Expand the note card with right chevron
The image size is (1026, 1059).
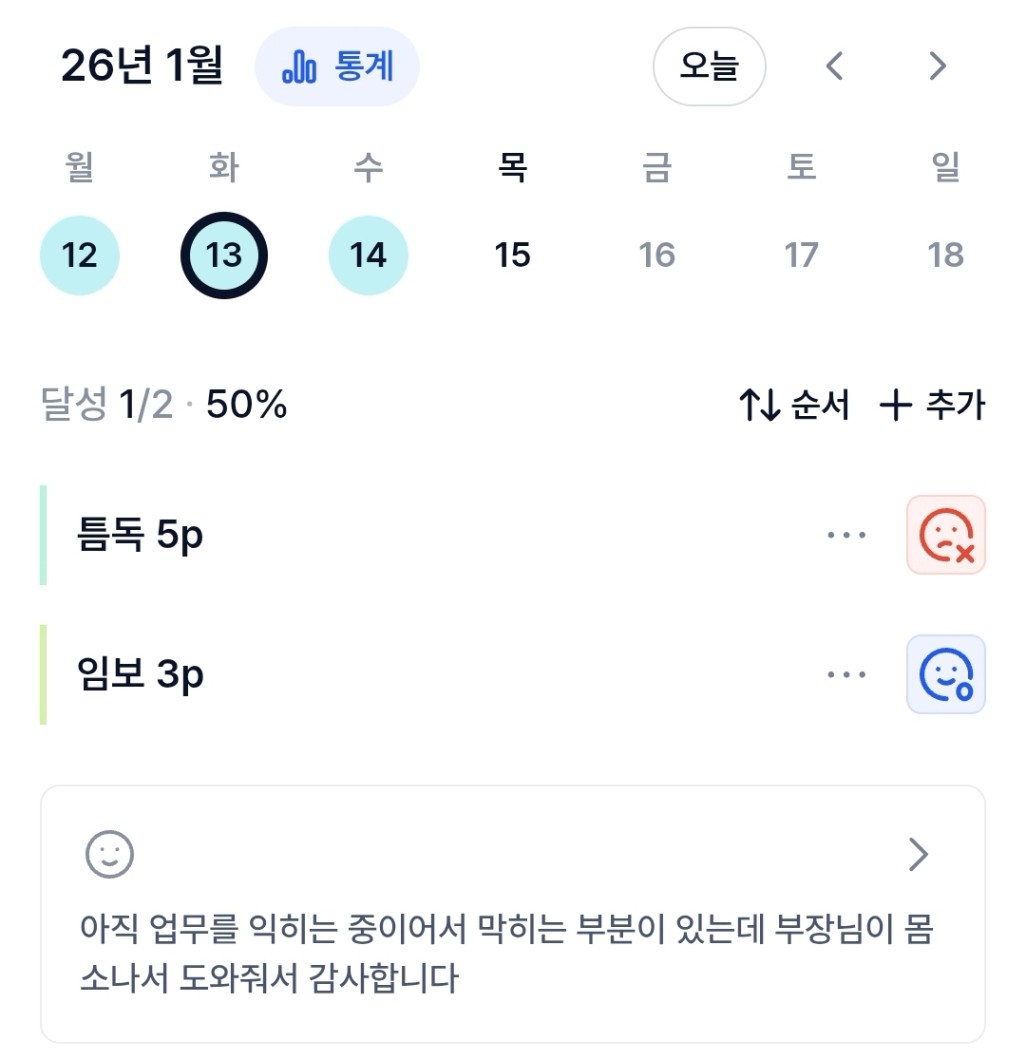pos(918,855)
